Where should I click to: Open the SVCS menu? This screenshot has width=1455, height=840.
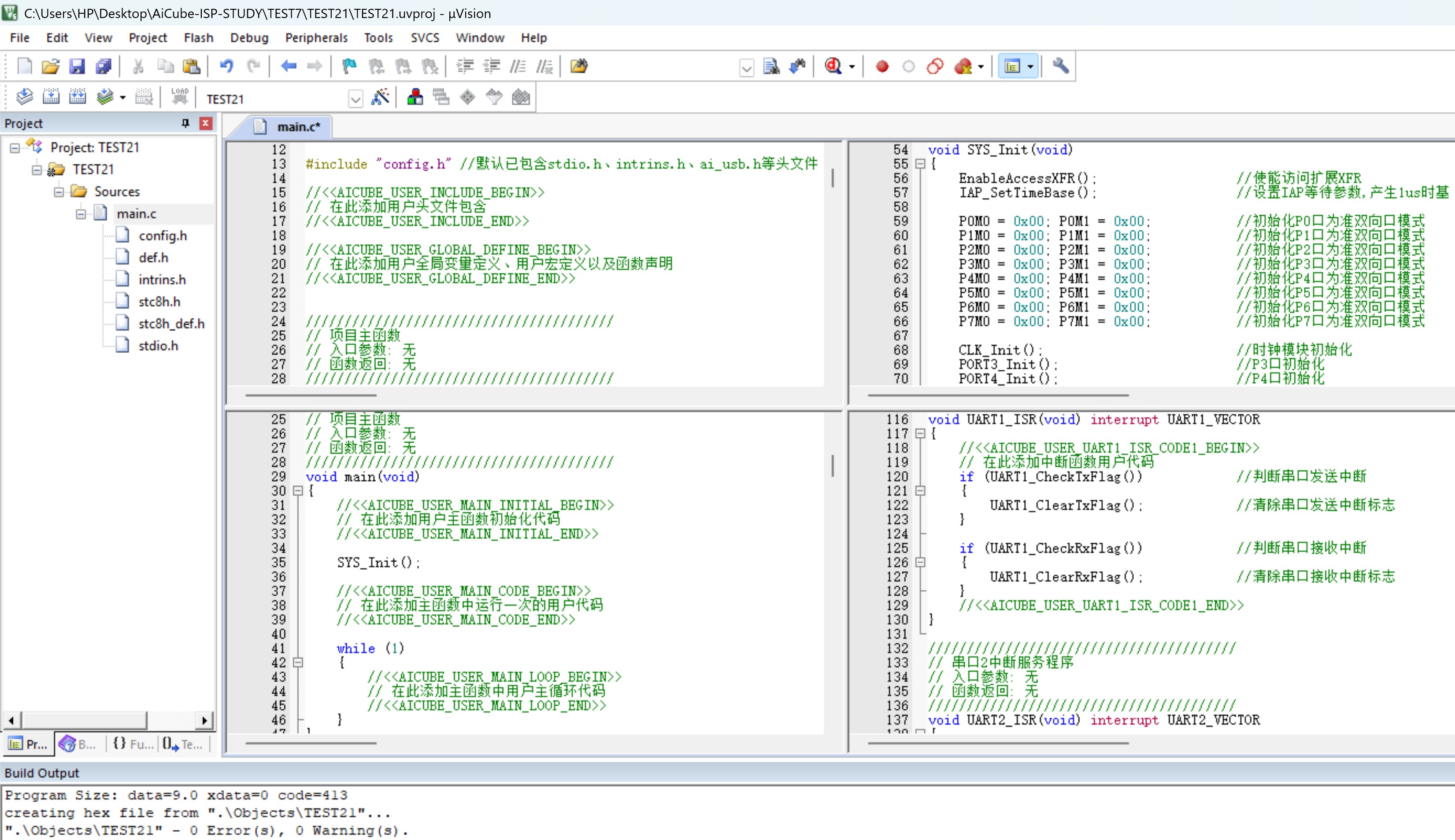[x=425, y=37]
